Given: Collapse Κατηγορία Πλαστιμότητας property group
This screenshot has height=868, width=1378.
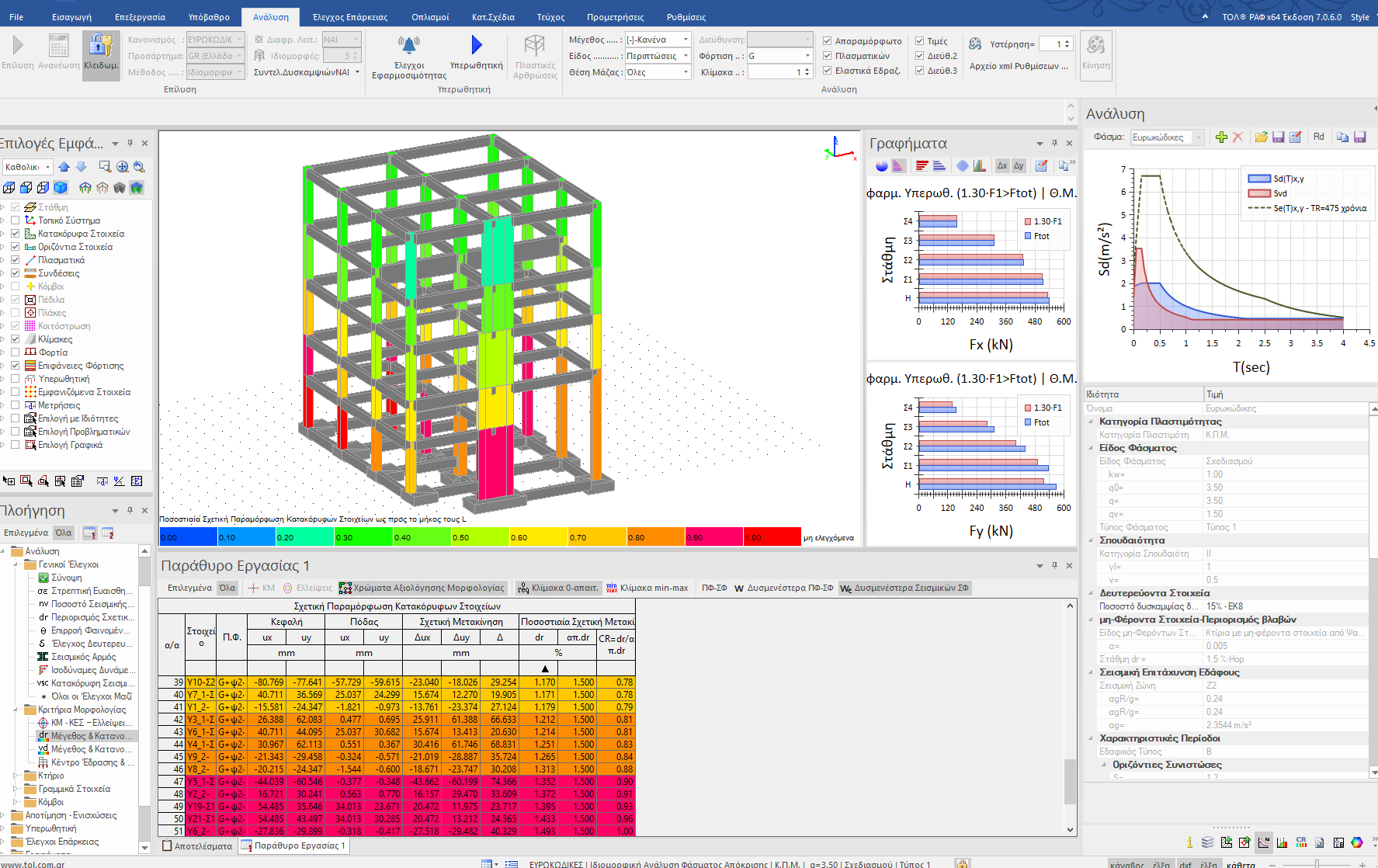Looking at the screenshot, I should 1091,422.
